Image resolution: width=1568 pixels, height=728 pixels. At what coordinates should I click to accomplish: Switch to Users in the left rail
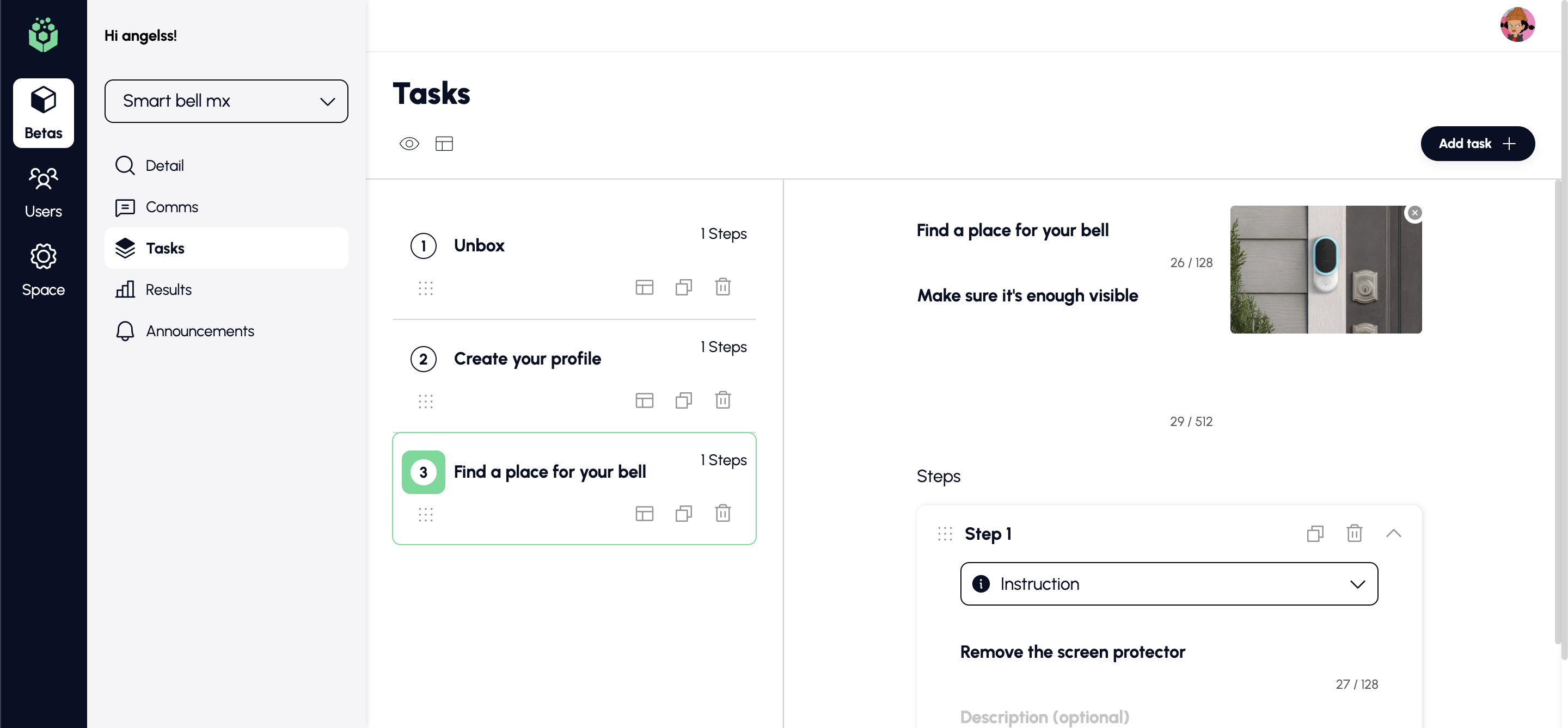[43, 192]
